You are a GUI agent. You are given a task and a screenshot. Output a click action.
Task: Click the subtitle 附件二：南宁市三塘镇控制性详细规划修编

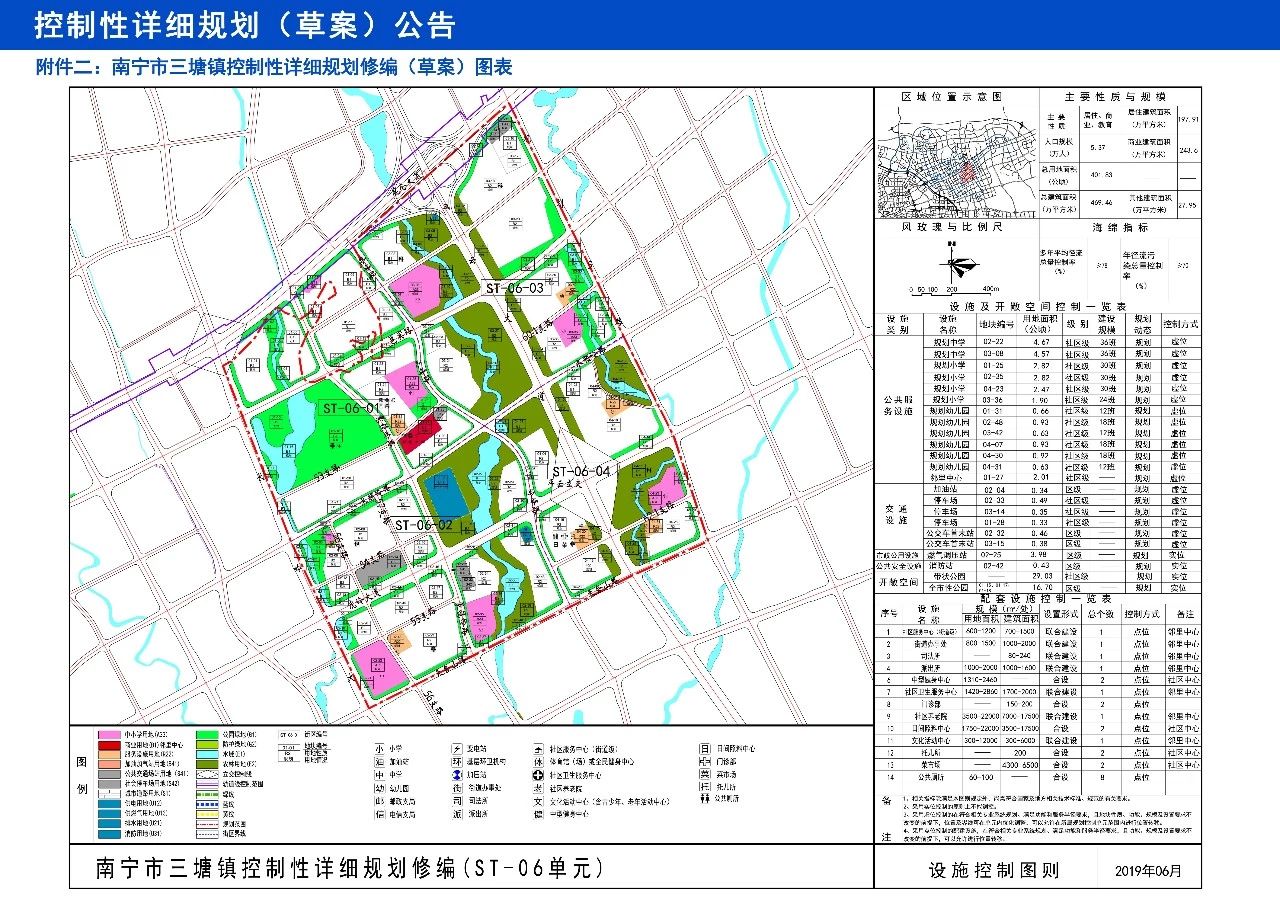coord(218,68)
